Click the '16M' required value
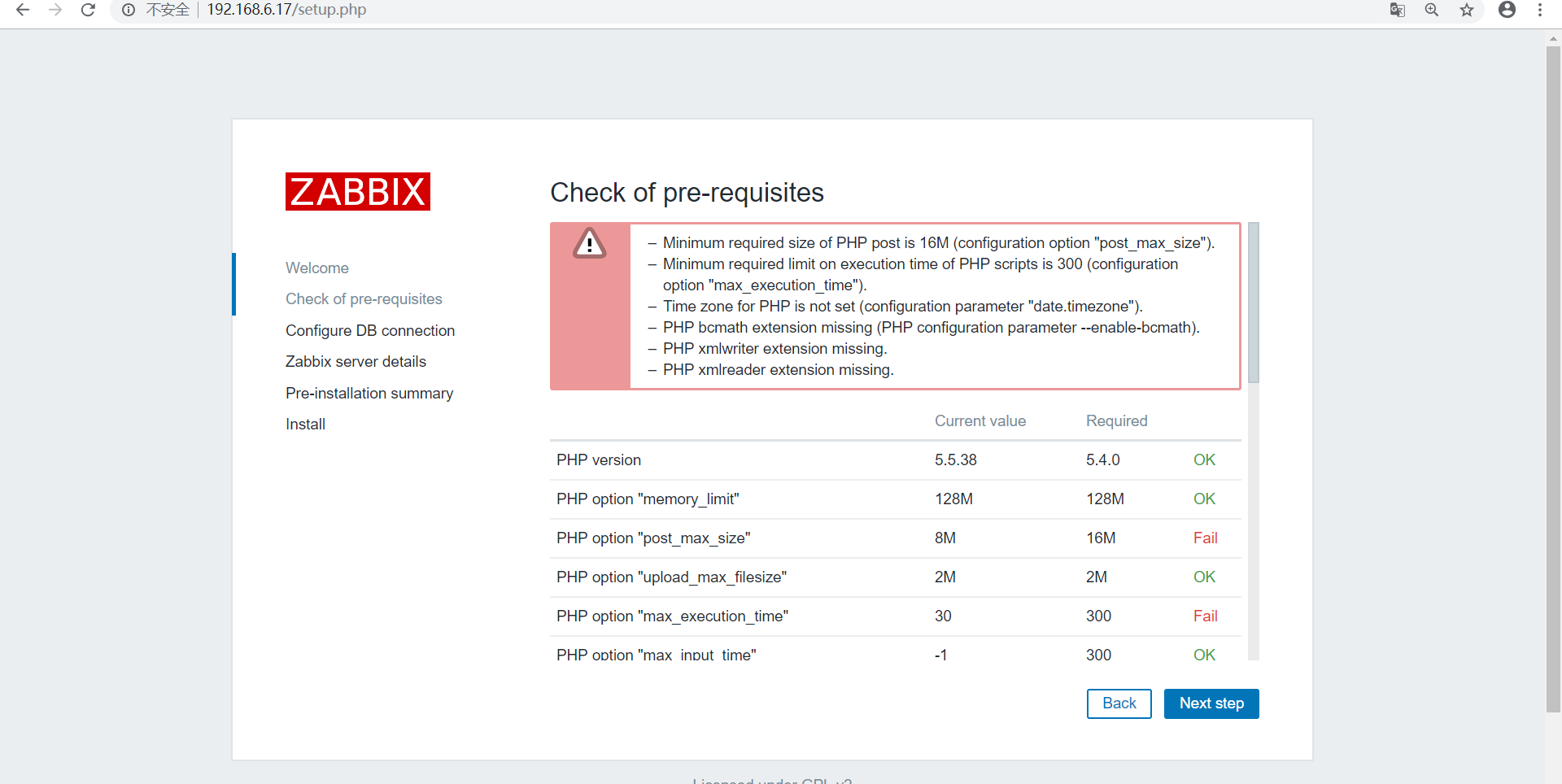Viewport: 1562px width, 784px height. pos(1101,538)
